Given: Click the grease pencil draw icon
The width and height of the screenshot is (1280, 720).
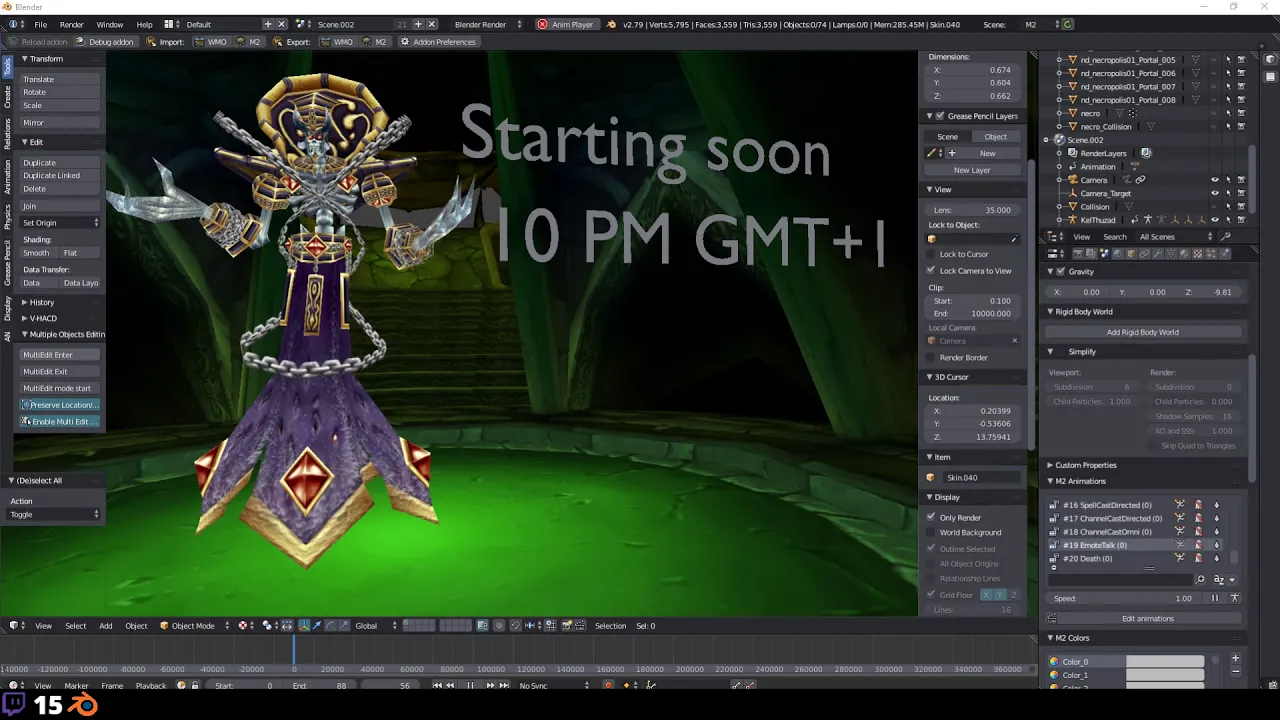Looking at the screenshot, I should click(932, 153).
